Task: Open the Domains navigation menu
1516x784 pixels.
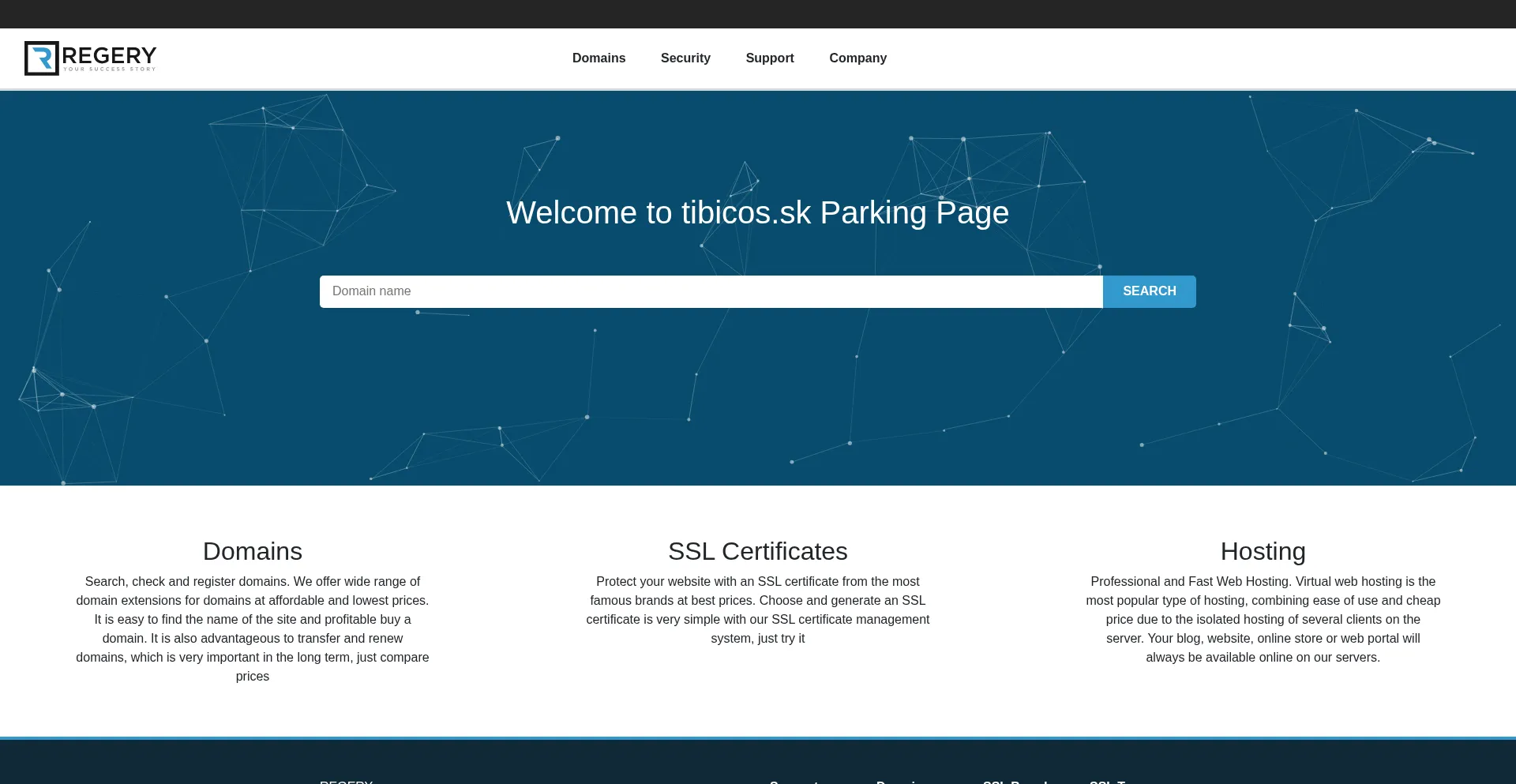Action: tap(599, 58)
